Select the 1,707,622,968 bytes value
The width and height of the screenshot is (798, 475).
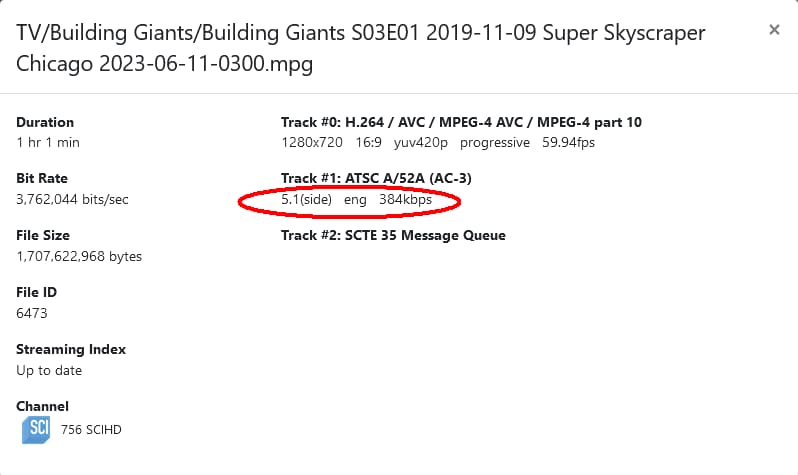(x=79, y=256)
